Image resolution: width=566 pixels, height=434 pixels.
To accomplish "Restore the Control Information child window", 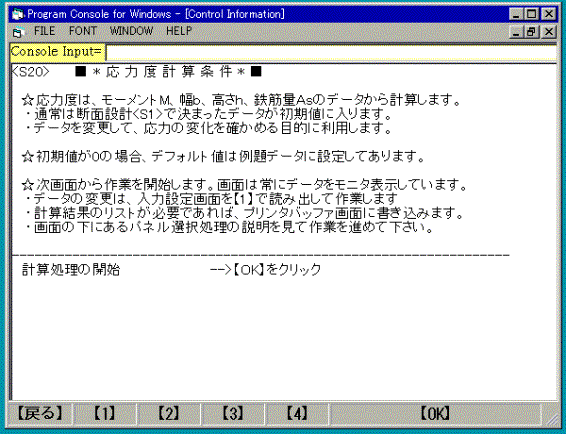I will tap(531, 32).
